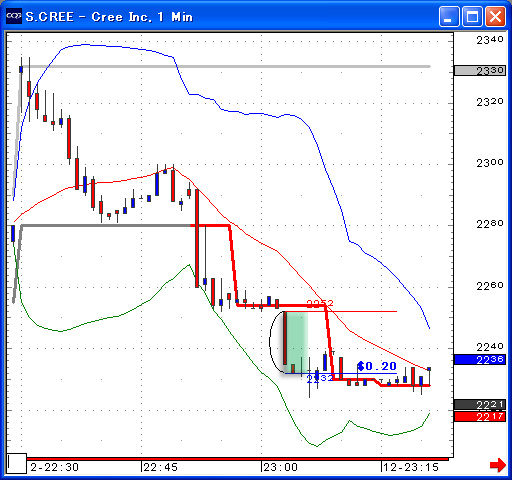
Task: Maximize the S.CREE chart window
Action: pyautogui.click(x=472, y=16)
